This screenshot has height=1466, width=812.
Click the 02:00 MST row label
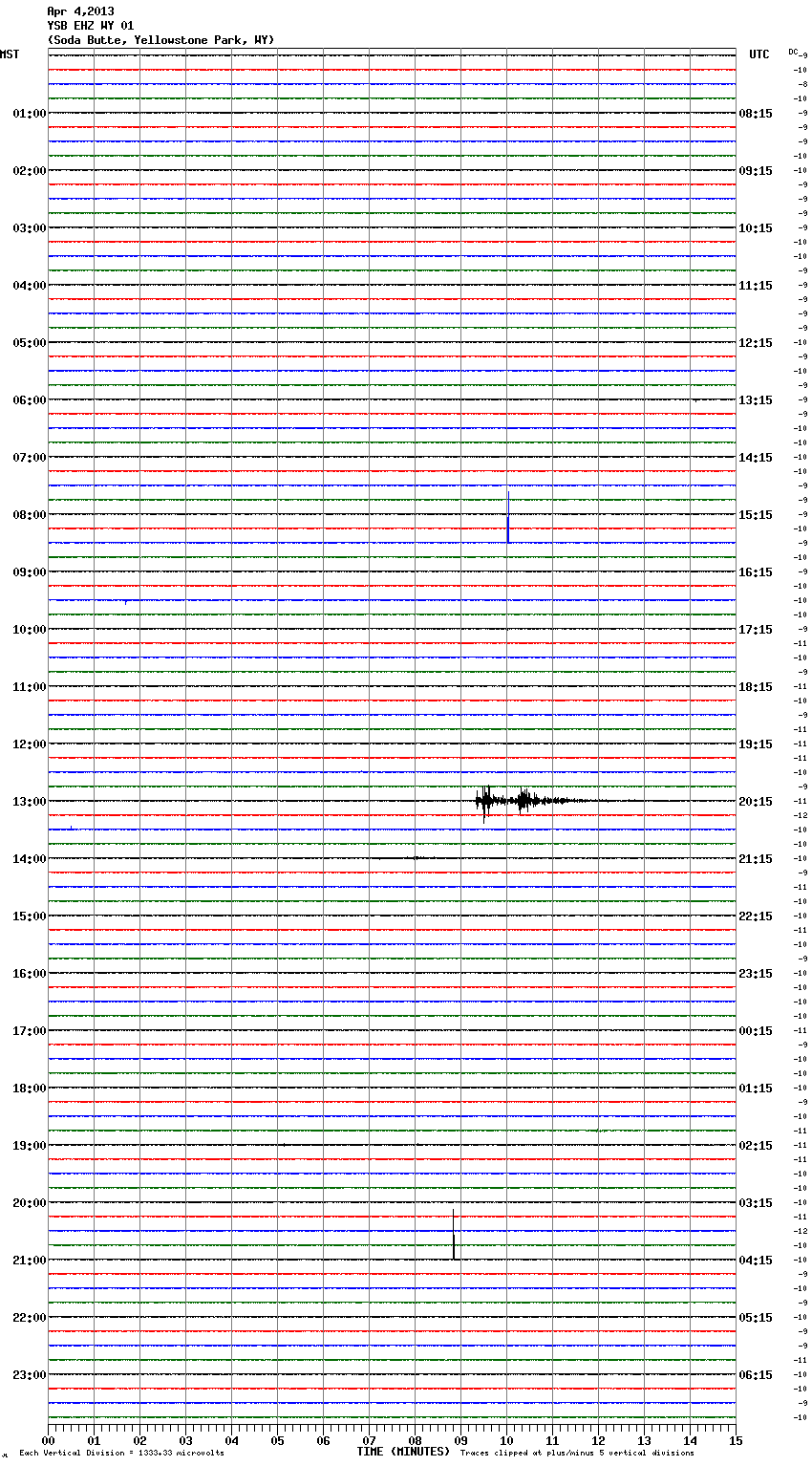(29, 171)
